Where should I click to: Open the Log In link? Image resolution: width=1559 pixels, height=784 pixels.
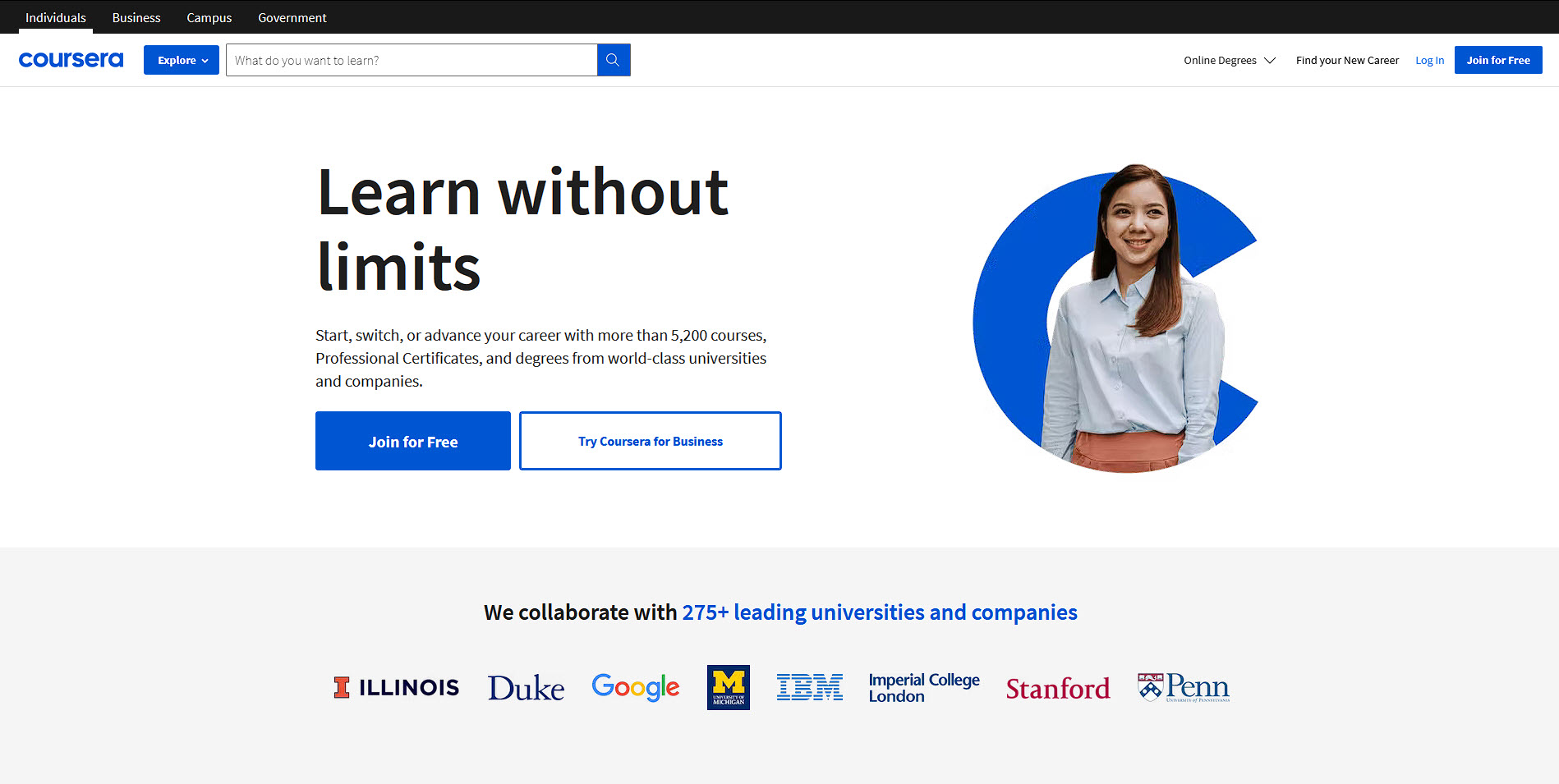point(1429,60)
